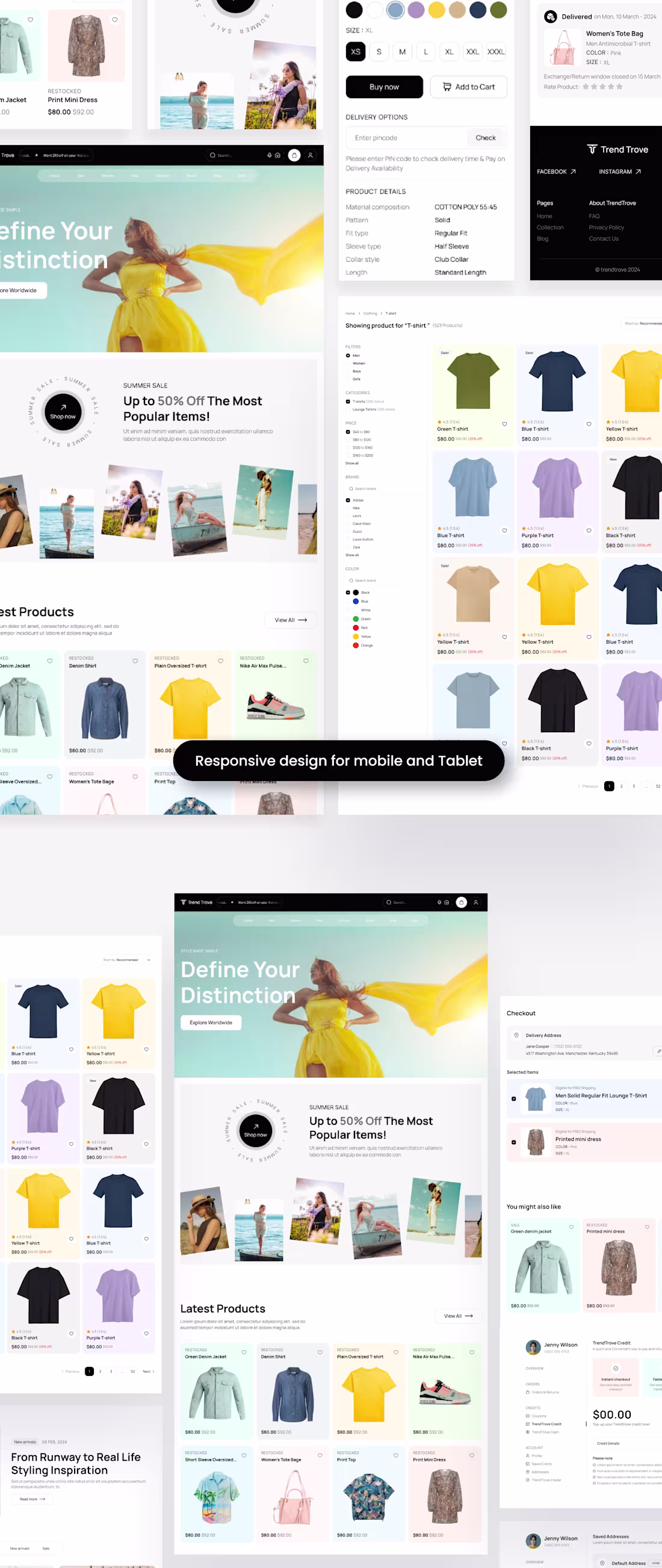Screen dimensions: 662x1568
Task: Open the Sort by Recommended dropdown chevron above the mobile T-shirt grid
Action: [149, 960]
